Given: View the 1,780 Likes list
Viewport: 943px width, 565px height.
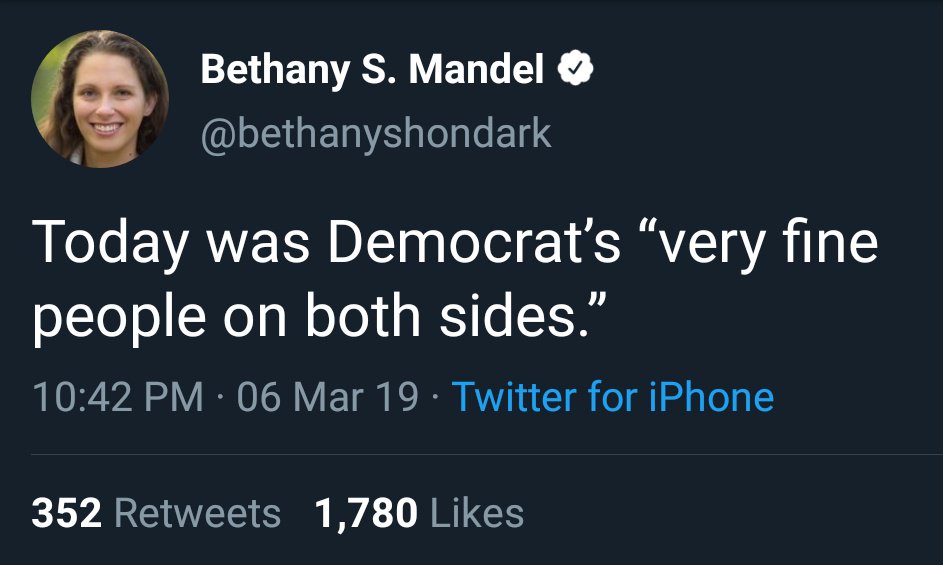Looking at the screenshot, I should (x=419, y=513).
